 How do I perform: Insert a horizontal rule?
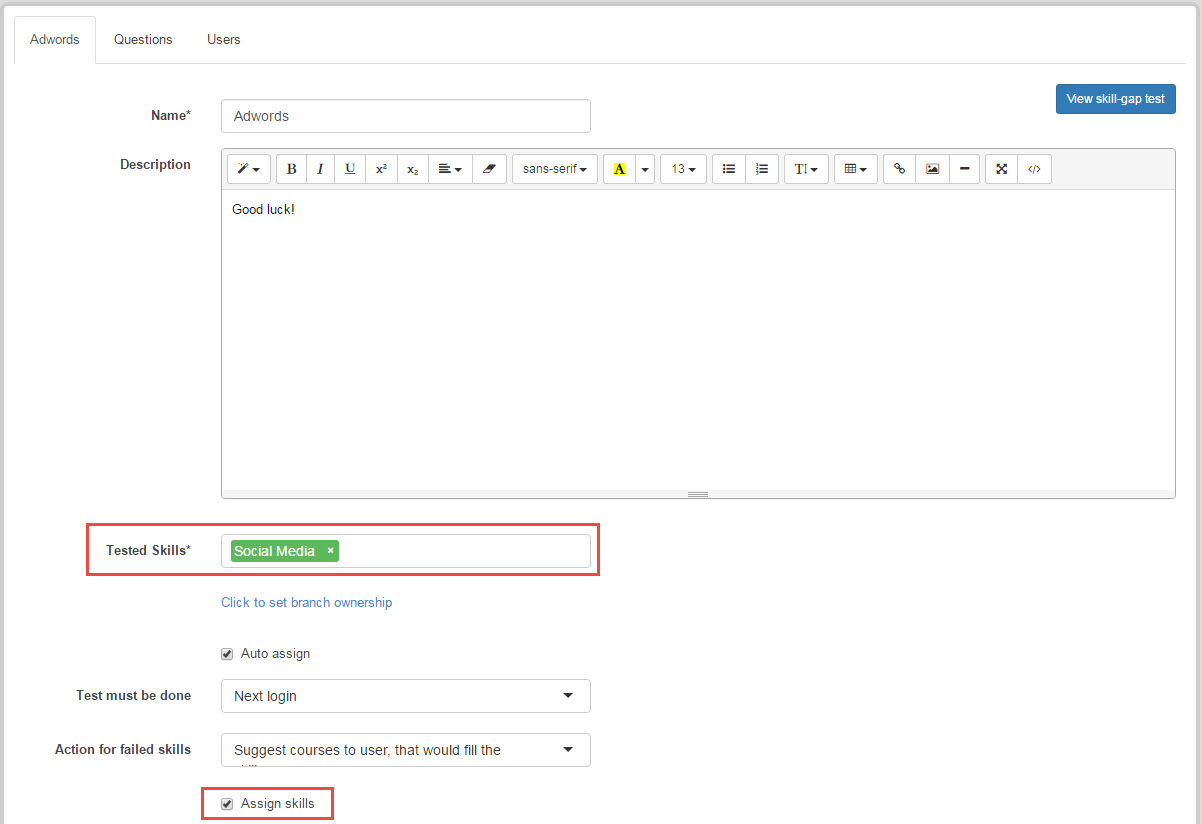964,169
